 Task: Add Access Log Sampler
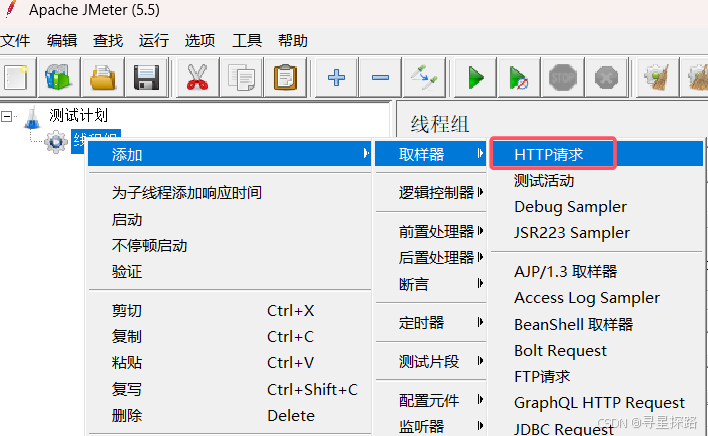[x=597, y=298]
